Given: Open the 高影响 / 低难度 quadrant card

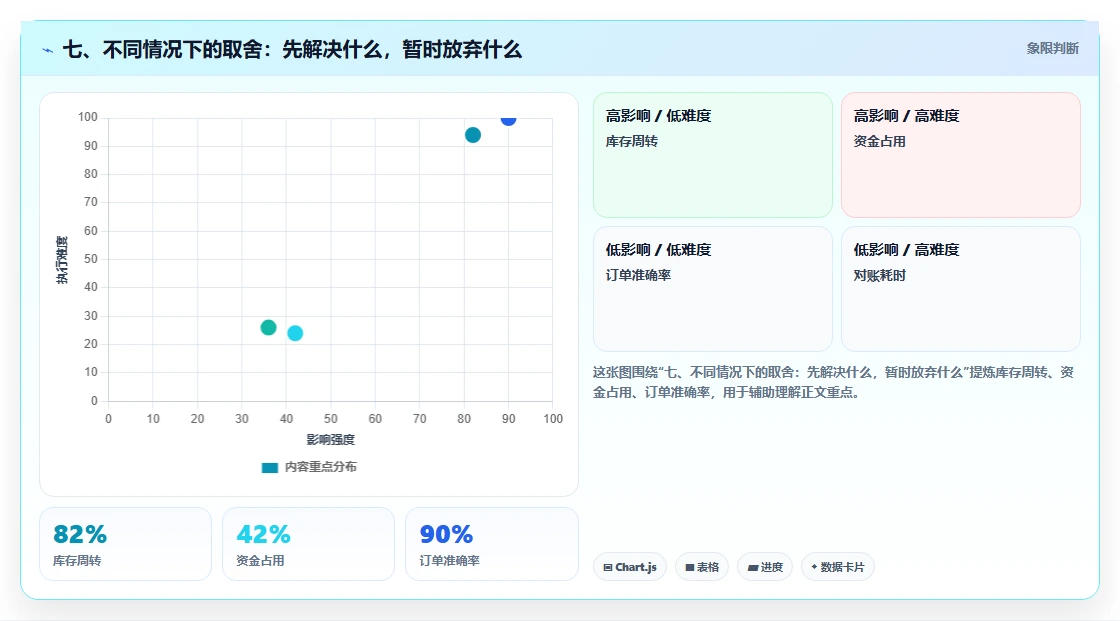Looking at the screenshot, I should 713,155.
